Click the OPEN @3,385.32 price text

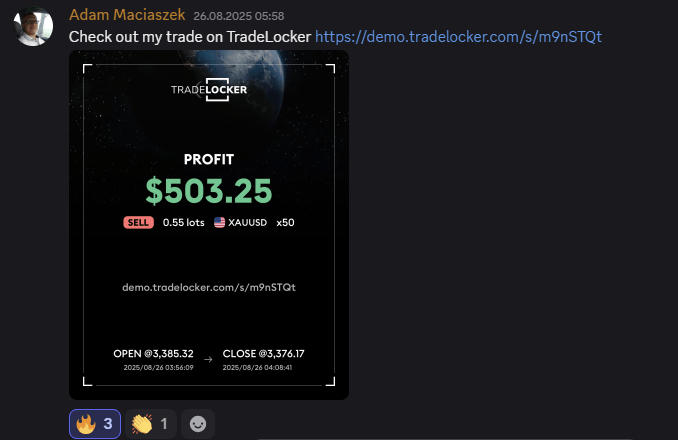tap(154, 354)
